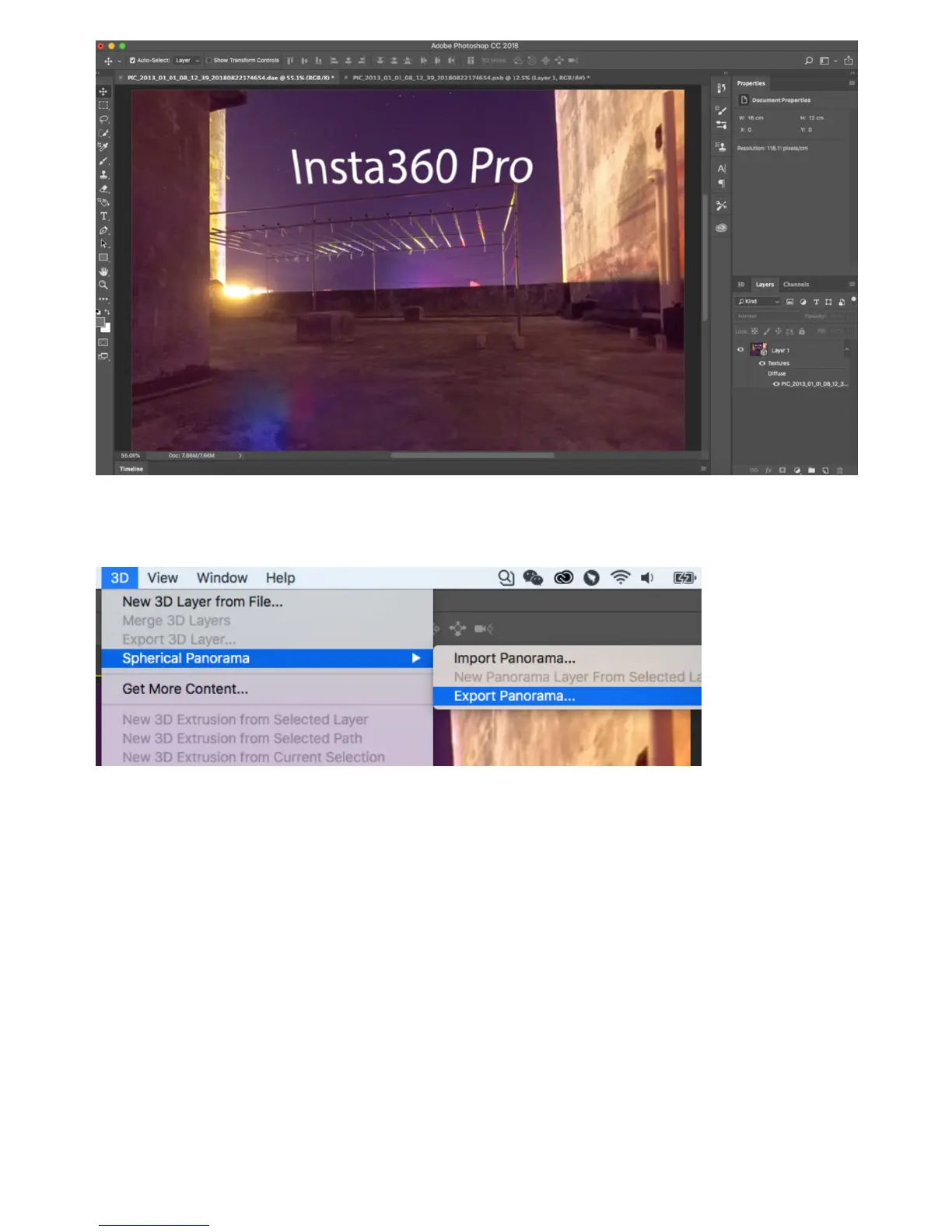Select the Lasso tool
Screen dimensions: 952x1232
[103, 120]
